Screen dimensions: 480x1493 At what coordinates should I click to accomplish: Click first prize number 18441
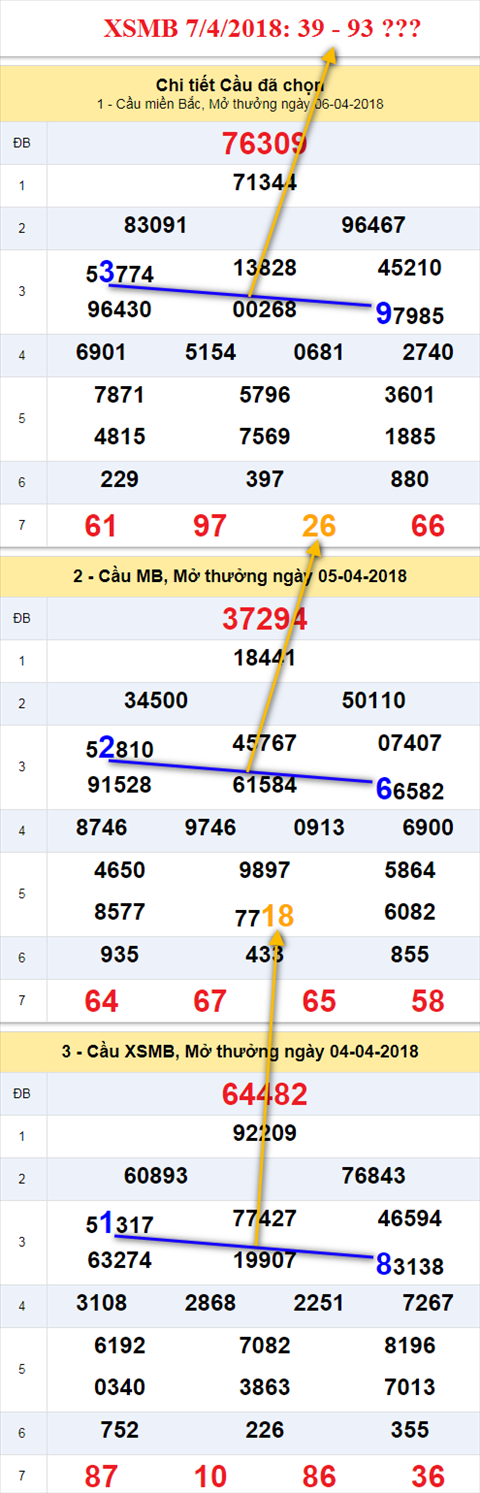pos(264,659)
